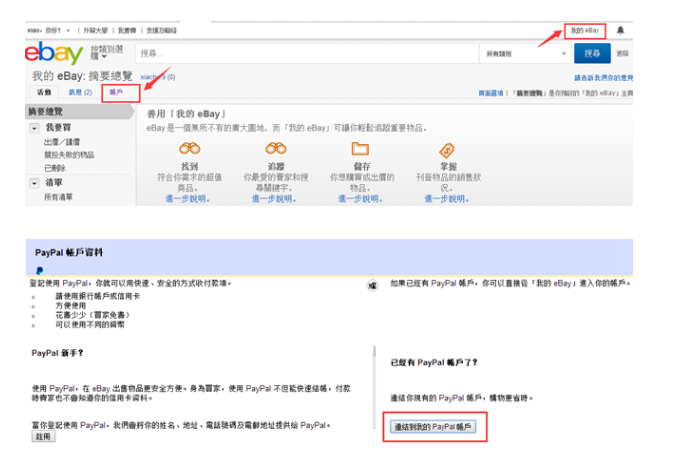The width and height of the screenshot is (674, 465).
Task: Click the binoculars icon above 找到
Action: tap(190, 149)
